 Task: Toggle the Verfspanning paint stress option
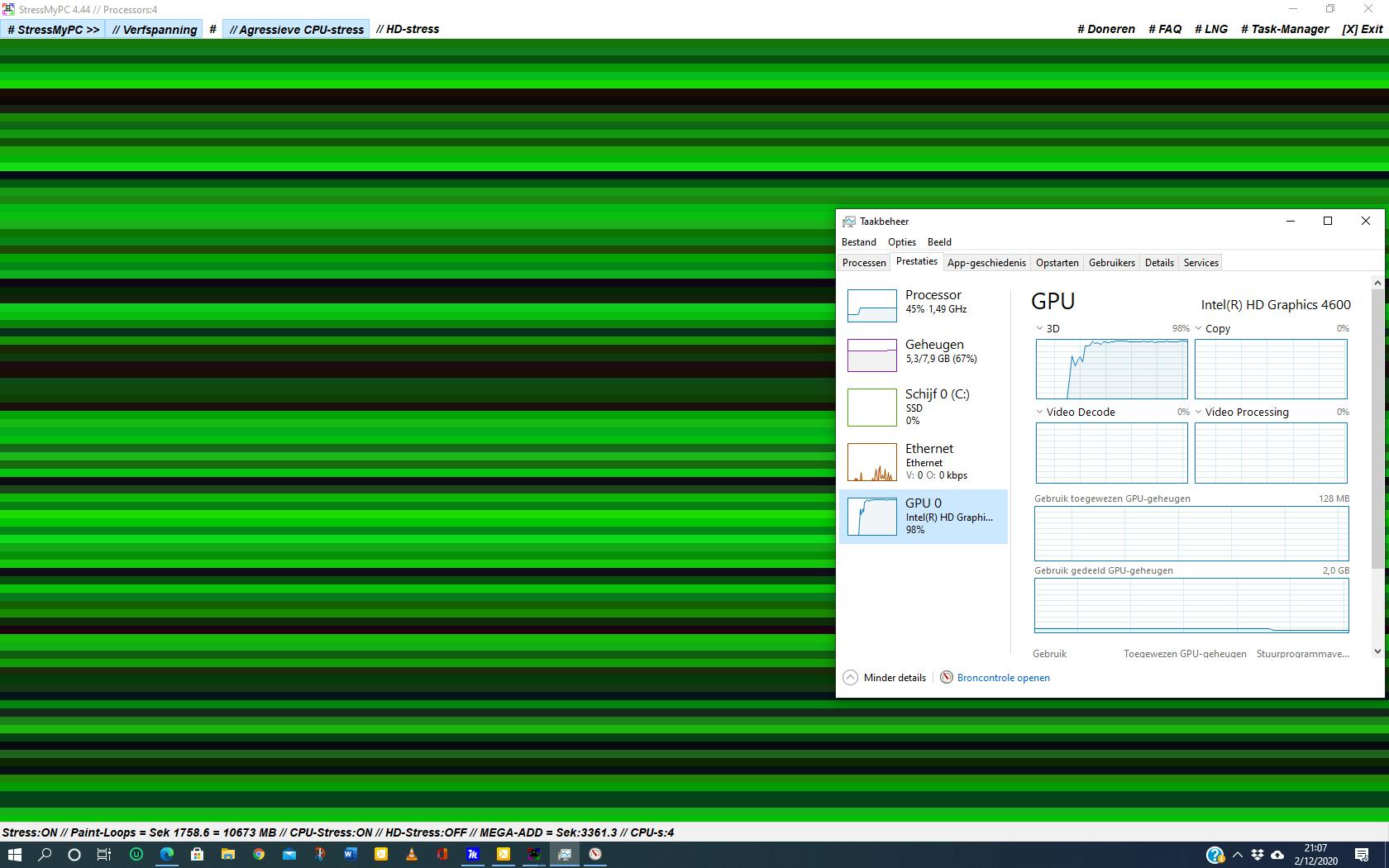point(155,29)
